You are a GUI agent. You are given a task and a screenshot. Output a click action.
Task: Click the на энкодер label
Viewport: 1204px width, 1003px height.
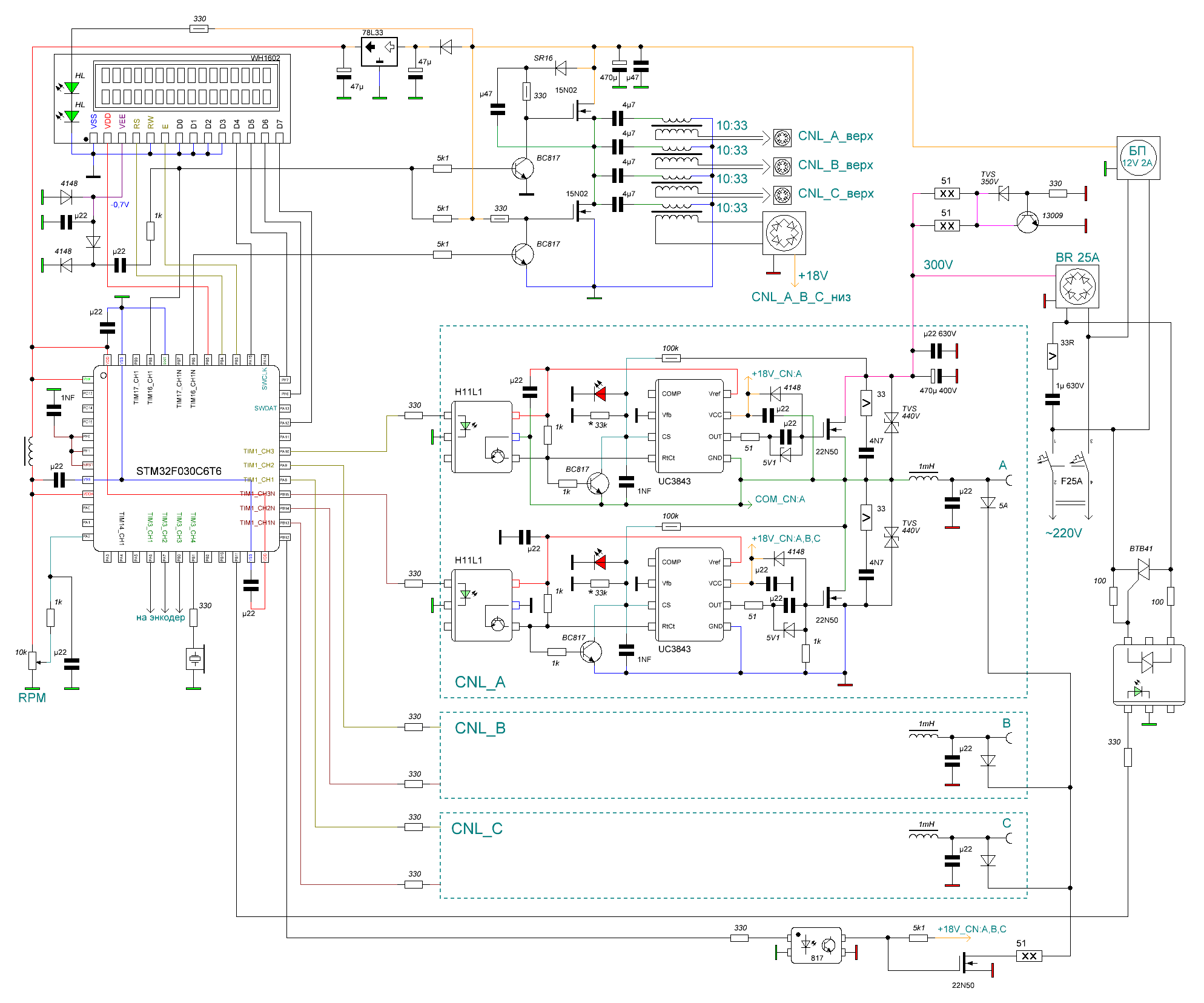160,617
